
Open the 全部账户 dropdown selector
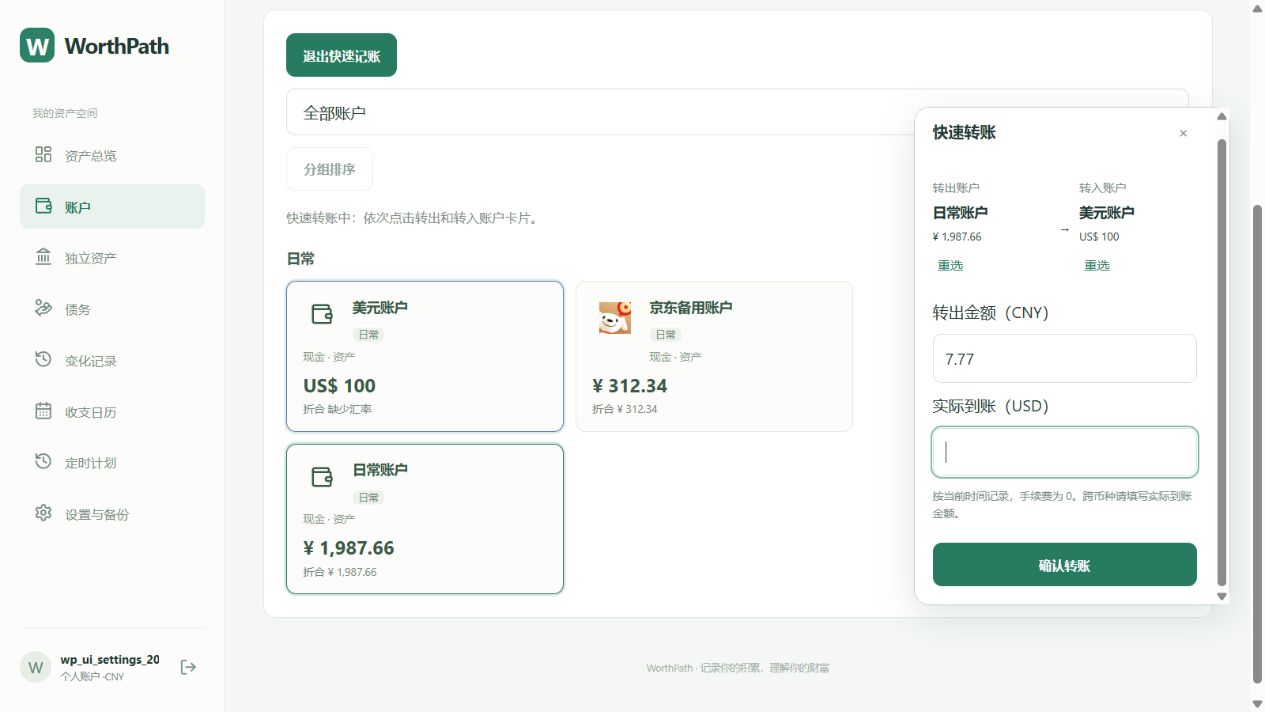point(737,112)
